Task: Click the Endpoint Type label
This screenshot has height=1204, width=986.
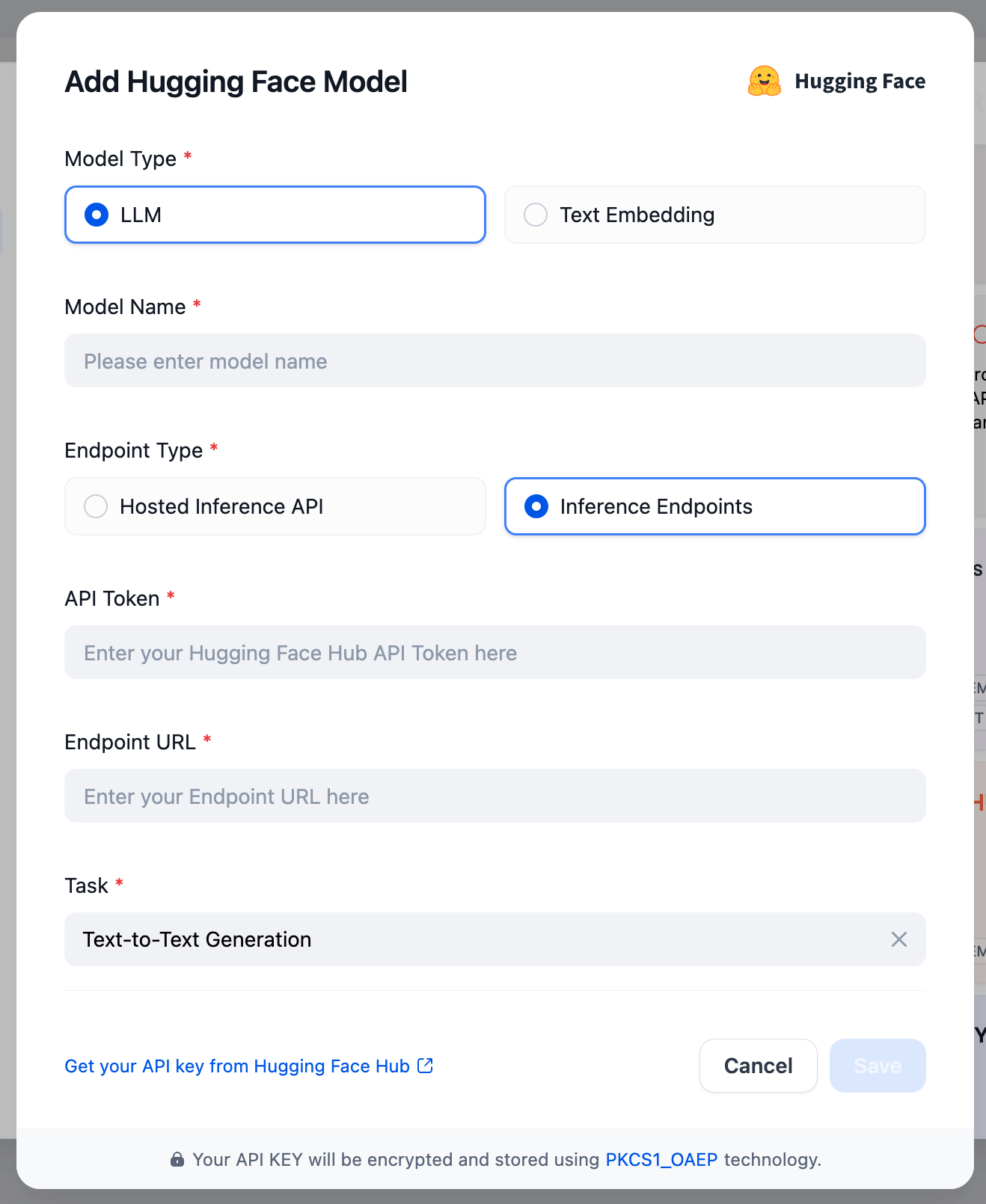Action: point(134,450)
